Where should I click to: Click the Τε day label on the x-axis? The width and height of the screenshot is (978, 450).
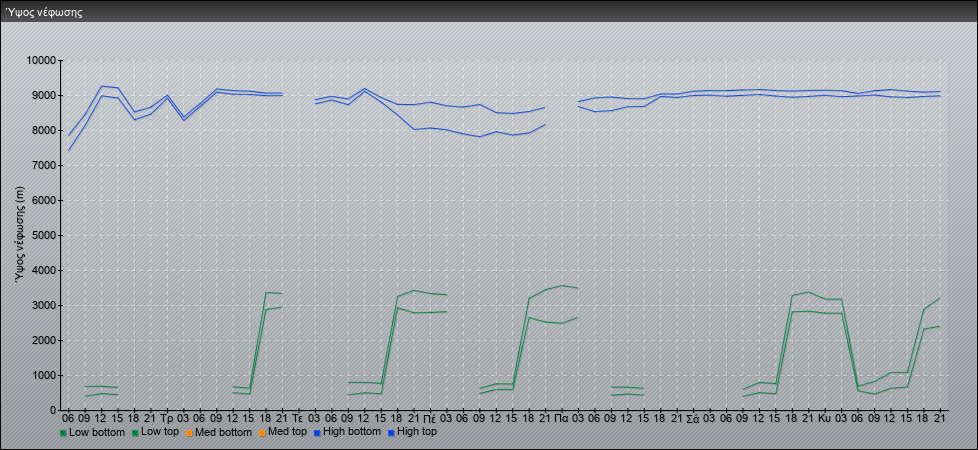coord(297,417)
